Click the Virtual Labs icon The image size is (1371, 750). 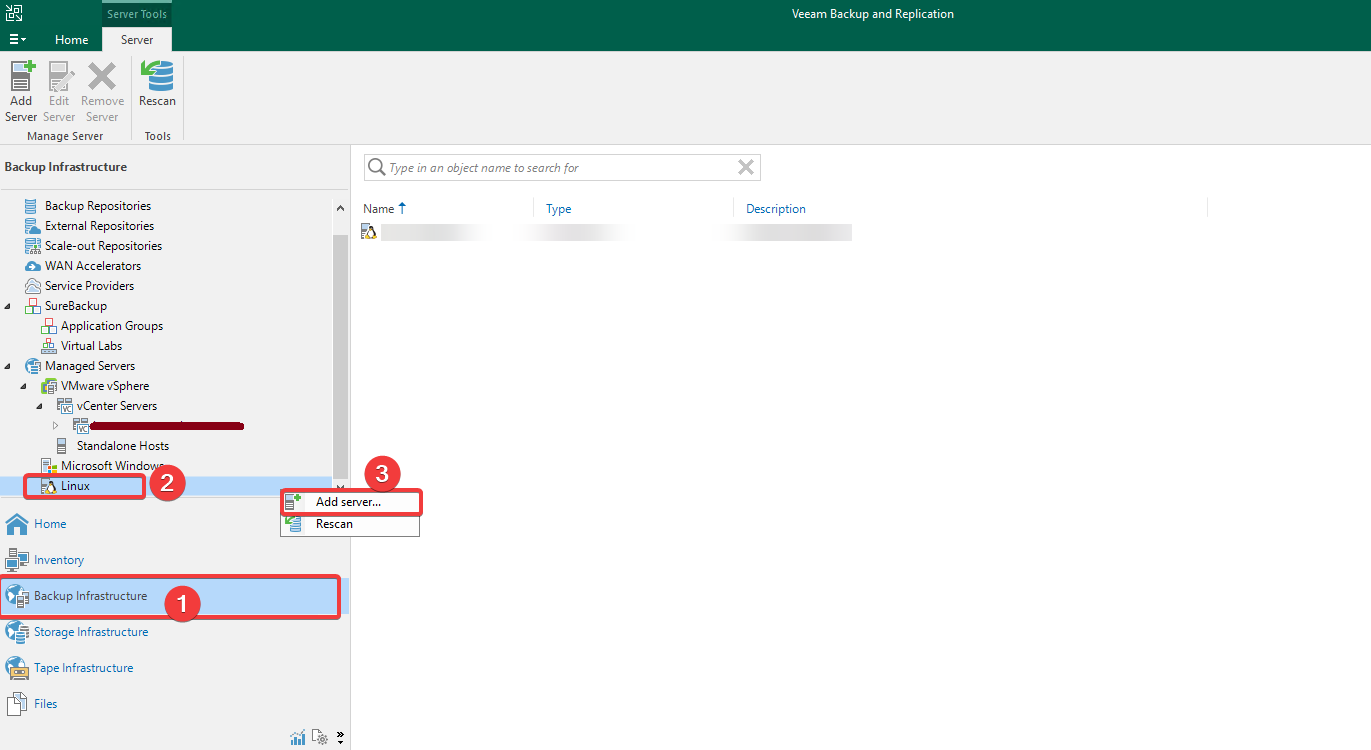[x=48, y=346]
